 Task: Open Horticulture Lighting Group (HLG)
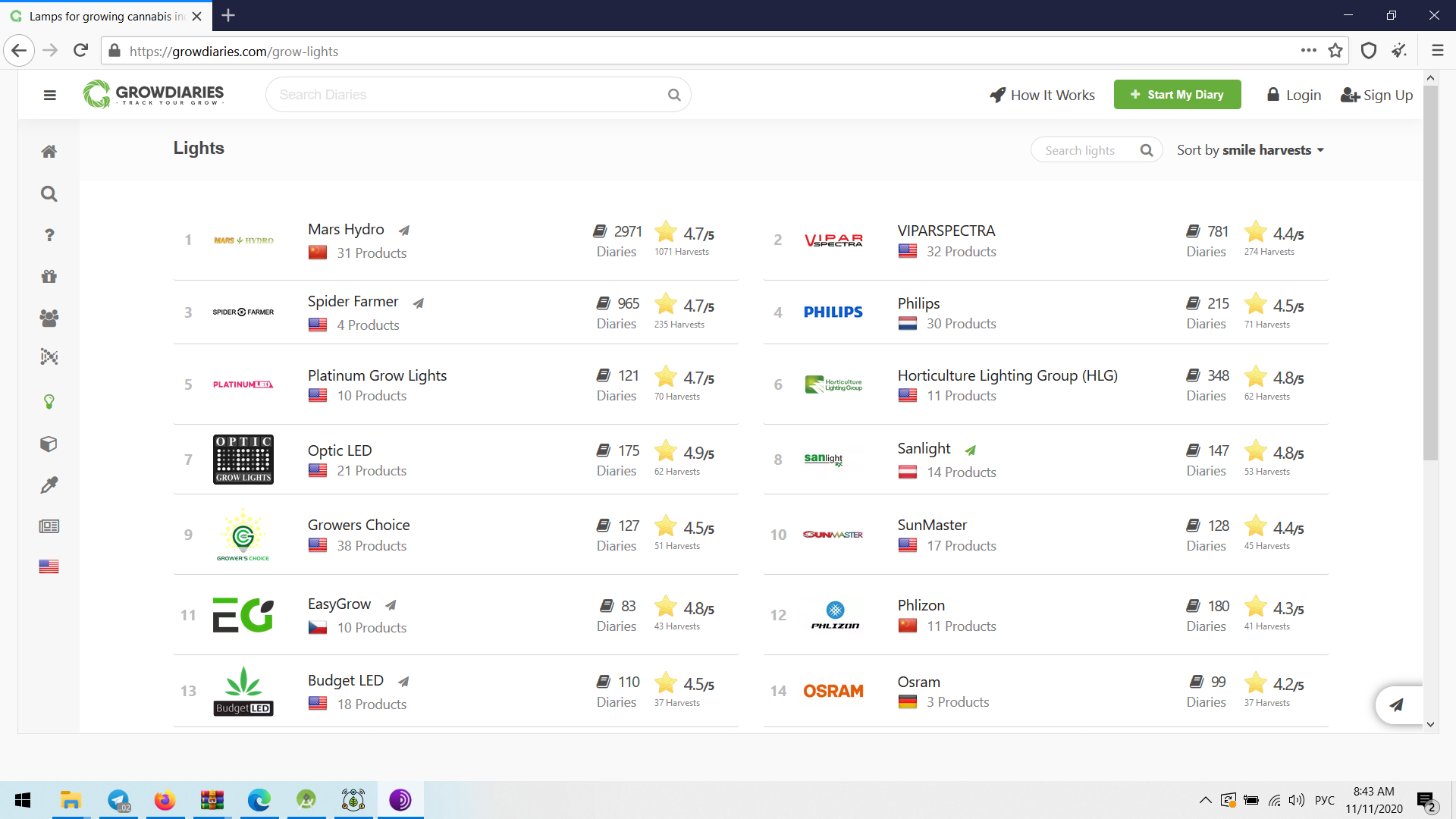tap(1007, 375)
